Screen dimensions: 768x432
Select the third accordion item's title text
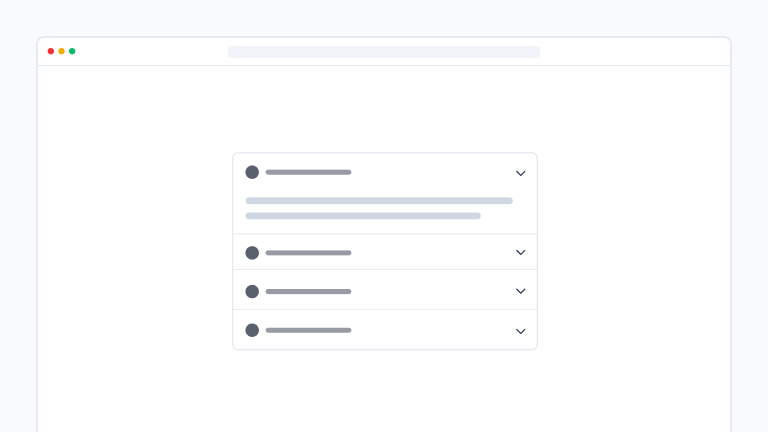tap(308, 292)
